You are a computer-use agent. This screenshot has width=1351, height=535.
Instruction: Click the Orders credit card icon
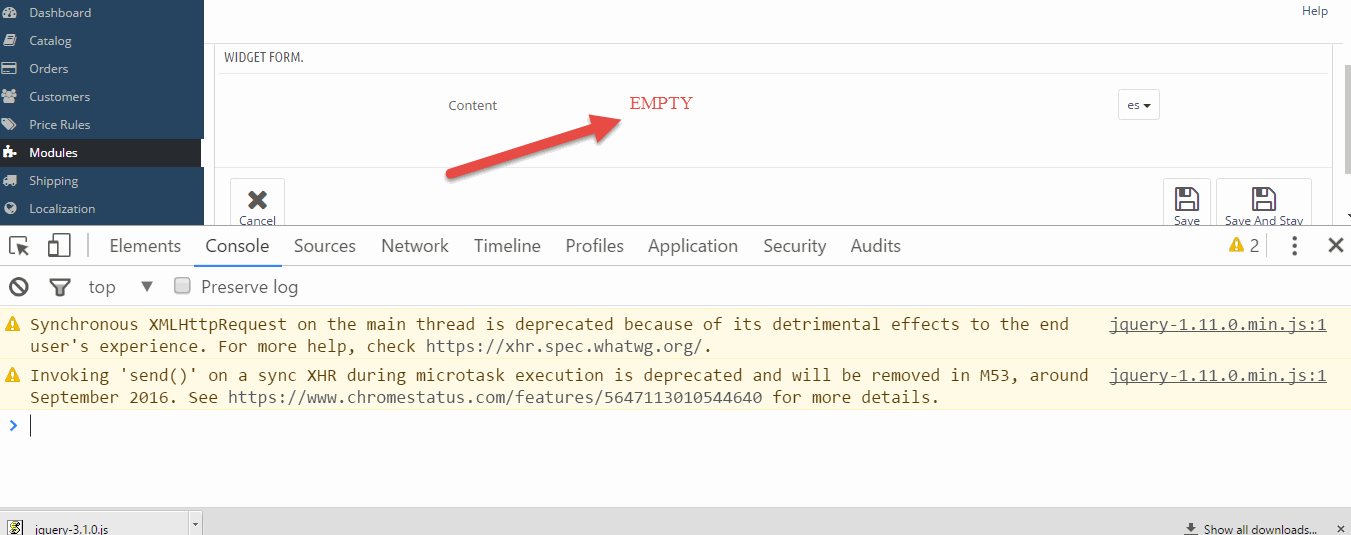click(10, 69)
